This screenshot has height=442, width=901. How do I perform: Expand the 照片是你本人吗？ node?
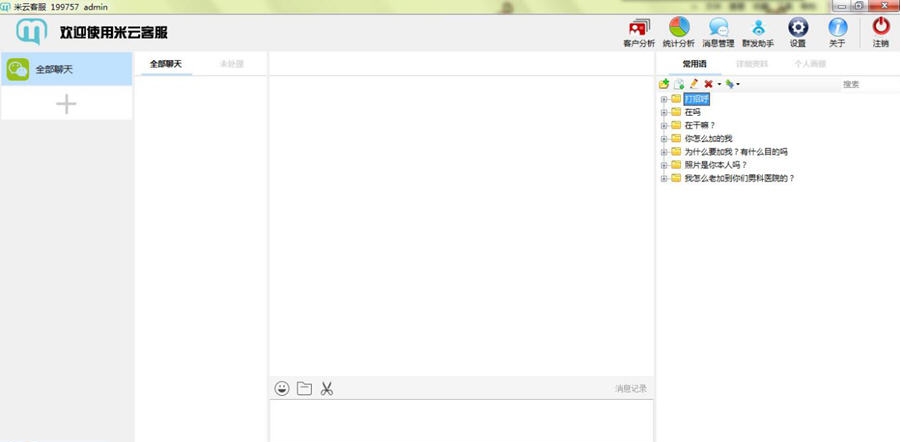[664, 165]
